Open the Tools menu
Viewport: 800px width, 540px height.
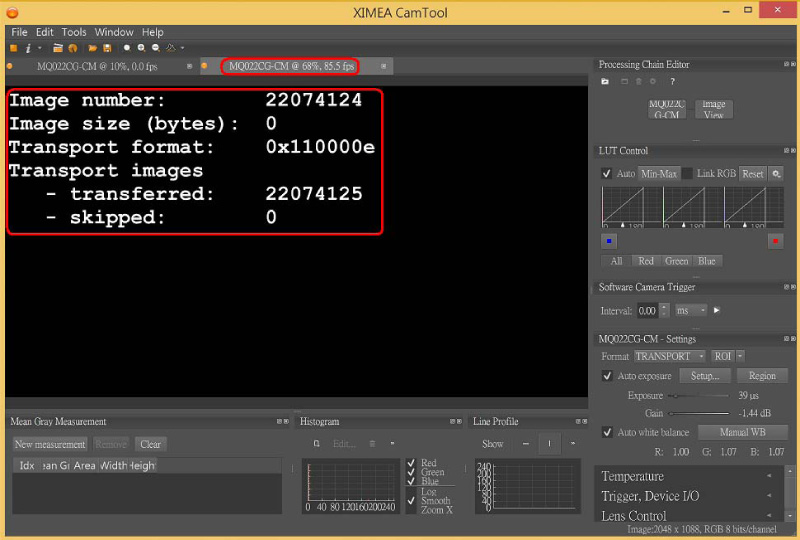click(74, 32)
